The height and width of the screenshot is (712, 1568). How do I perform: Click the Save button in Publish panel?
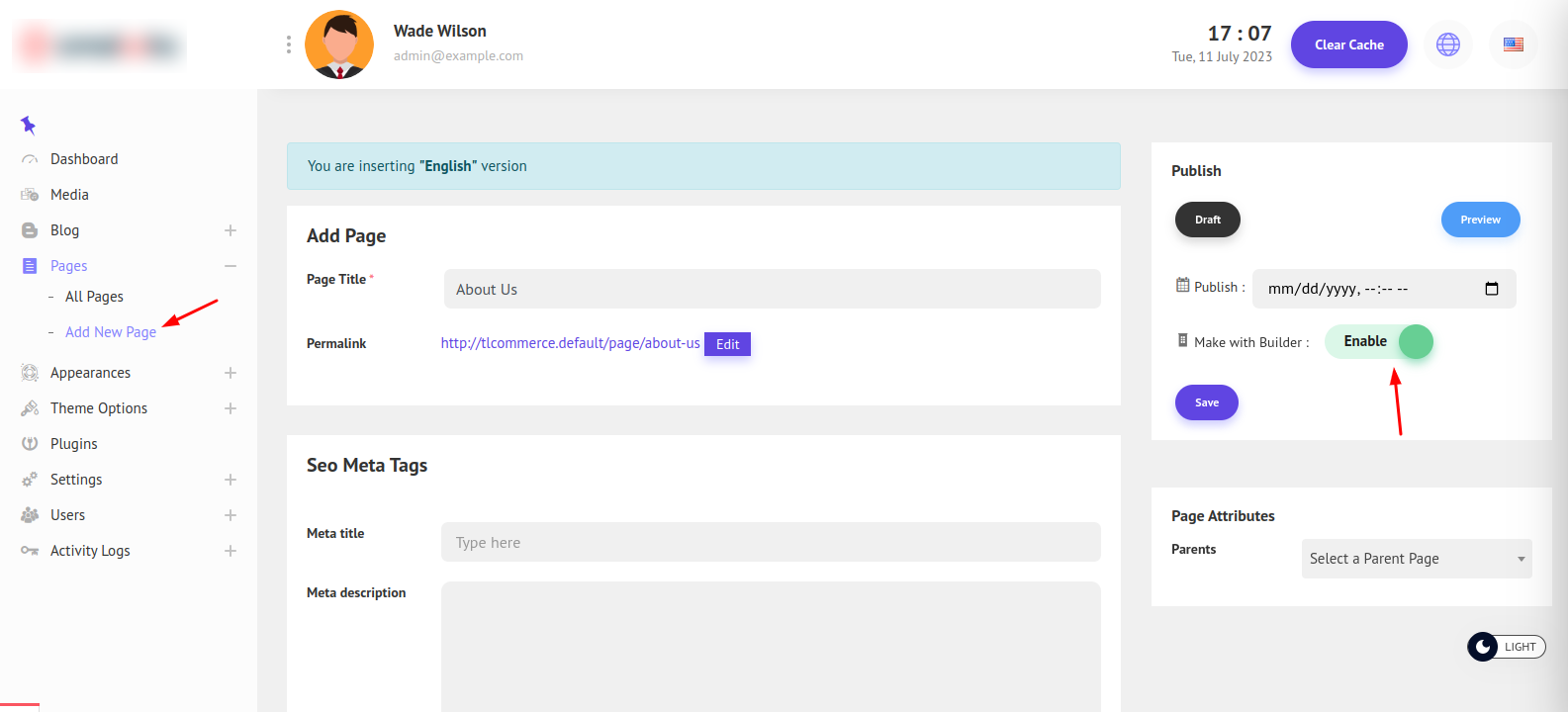pyautogui.click(x=1206, y=402)
